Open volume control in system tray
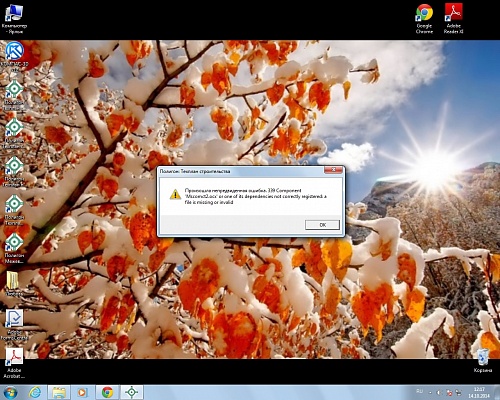Image resolution: width=500 pixels, height=400 pixels. [x=439, y=393]
